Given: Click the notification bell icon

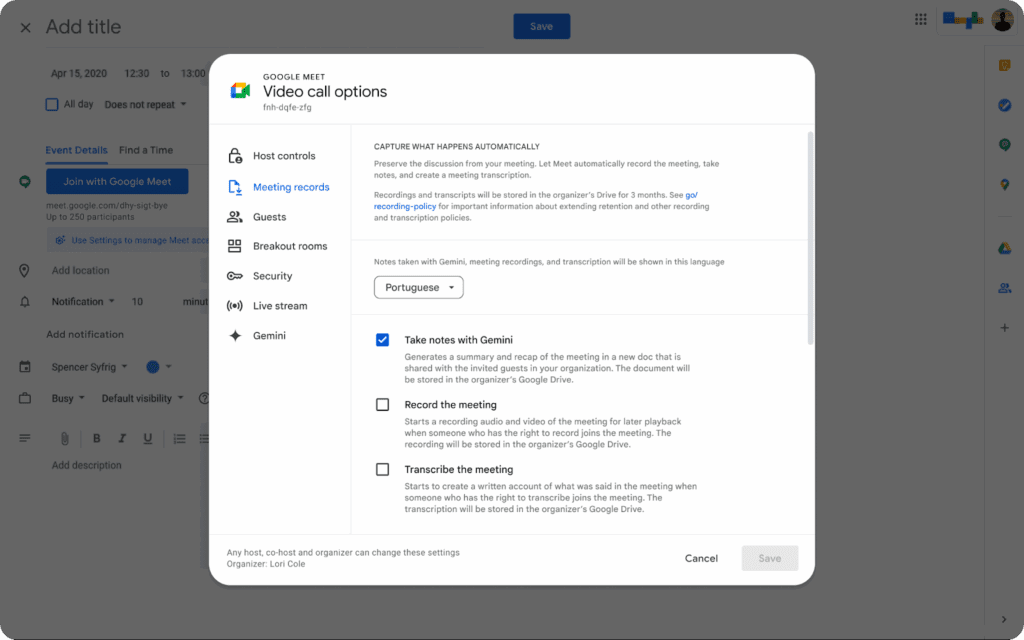Looking at the screenshot, I should [x=25, y=302].
